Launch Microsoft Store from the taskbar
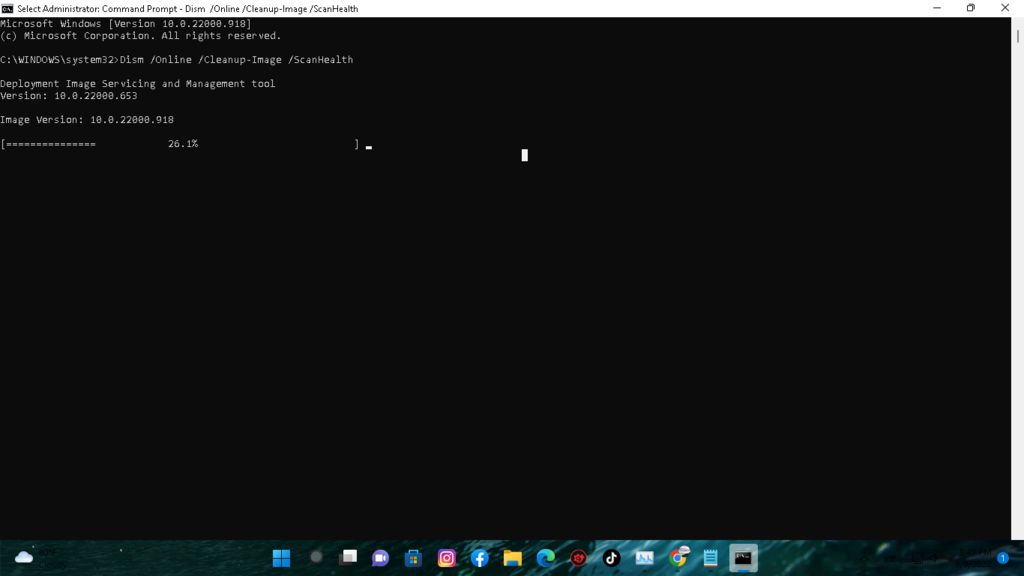The image size is (1024, 576). (x=413, y=558)
